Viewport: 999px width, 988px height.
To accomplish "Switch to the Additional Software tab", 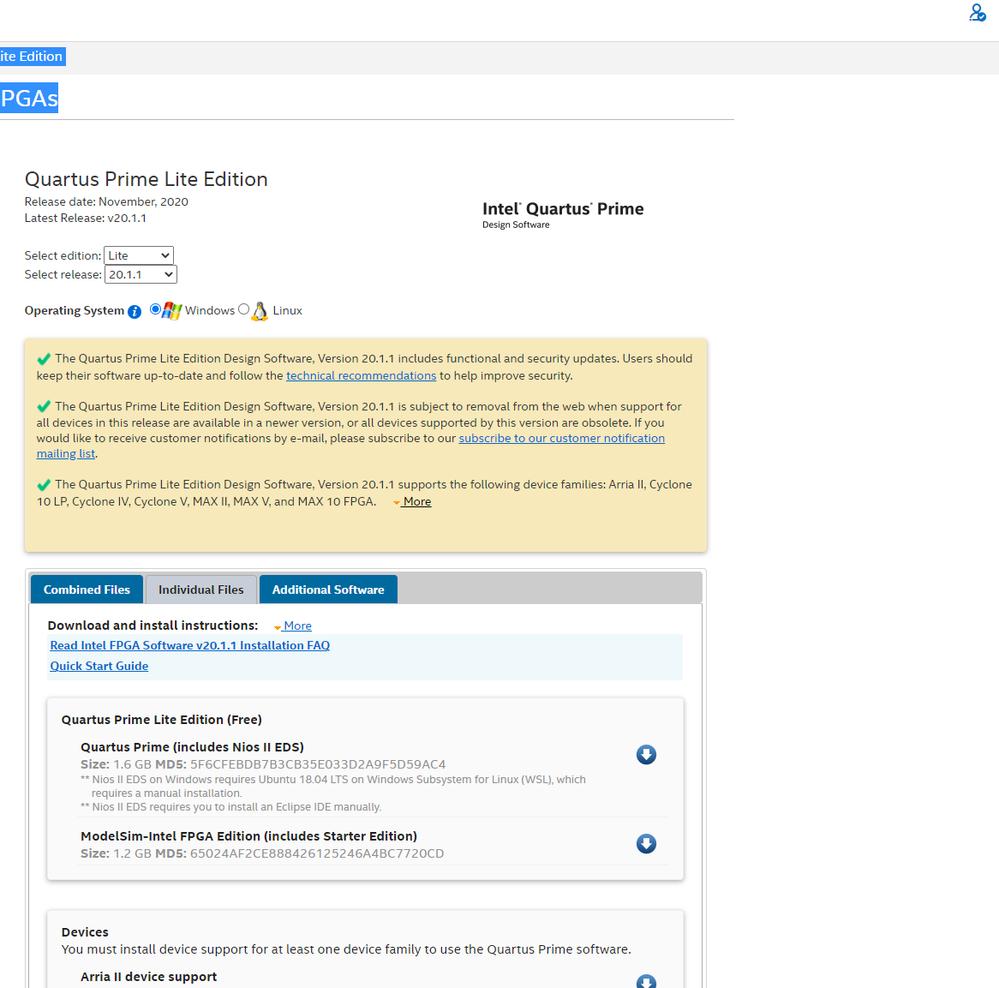I will [328, 590].
